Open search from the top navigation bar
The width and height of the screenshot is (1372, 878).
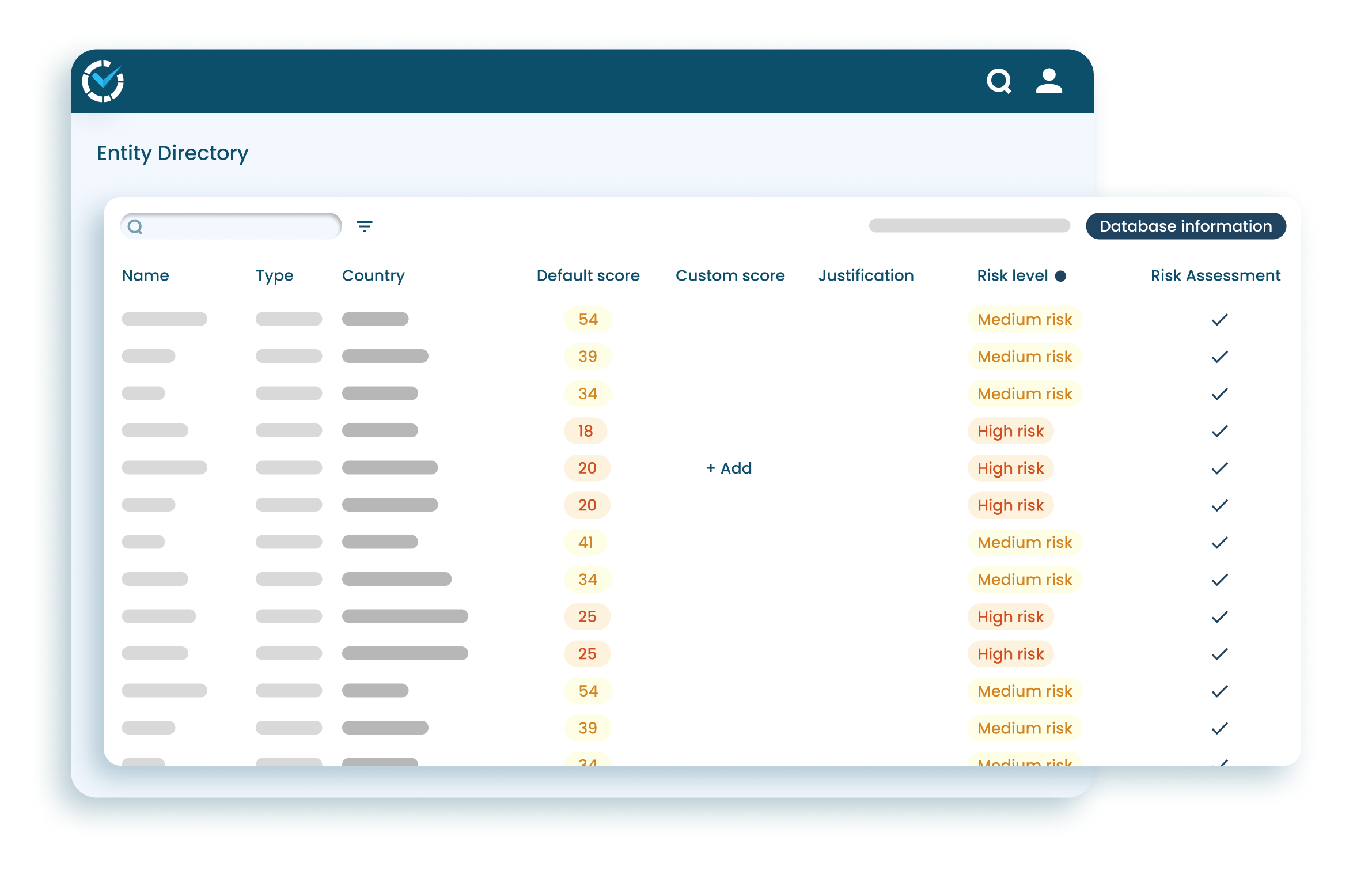(999, 81)
